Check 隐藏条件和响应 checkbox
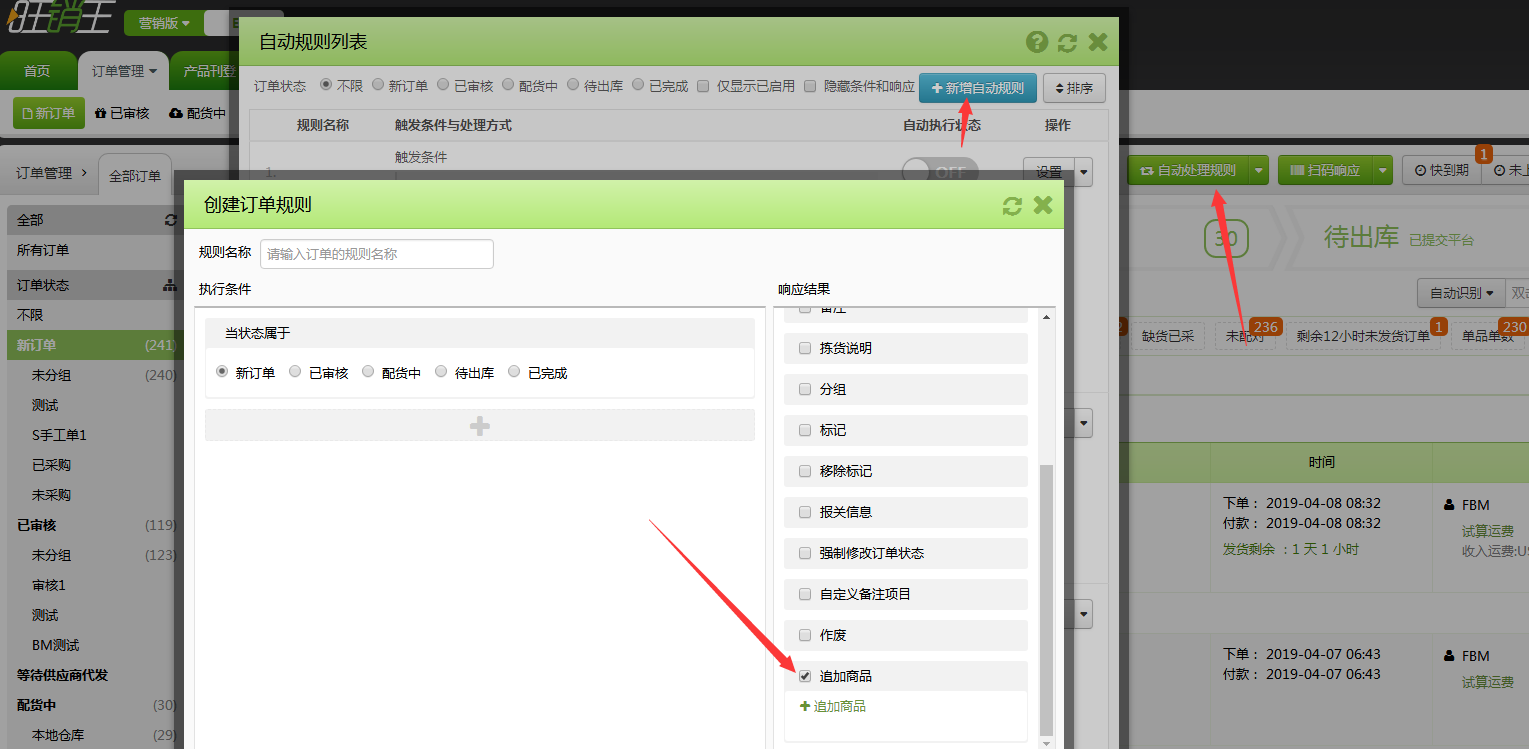1529x749 pixels. pyautogui.click(x=811, y=86)
